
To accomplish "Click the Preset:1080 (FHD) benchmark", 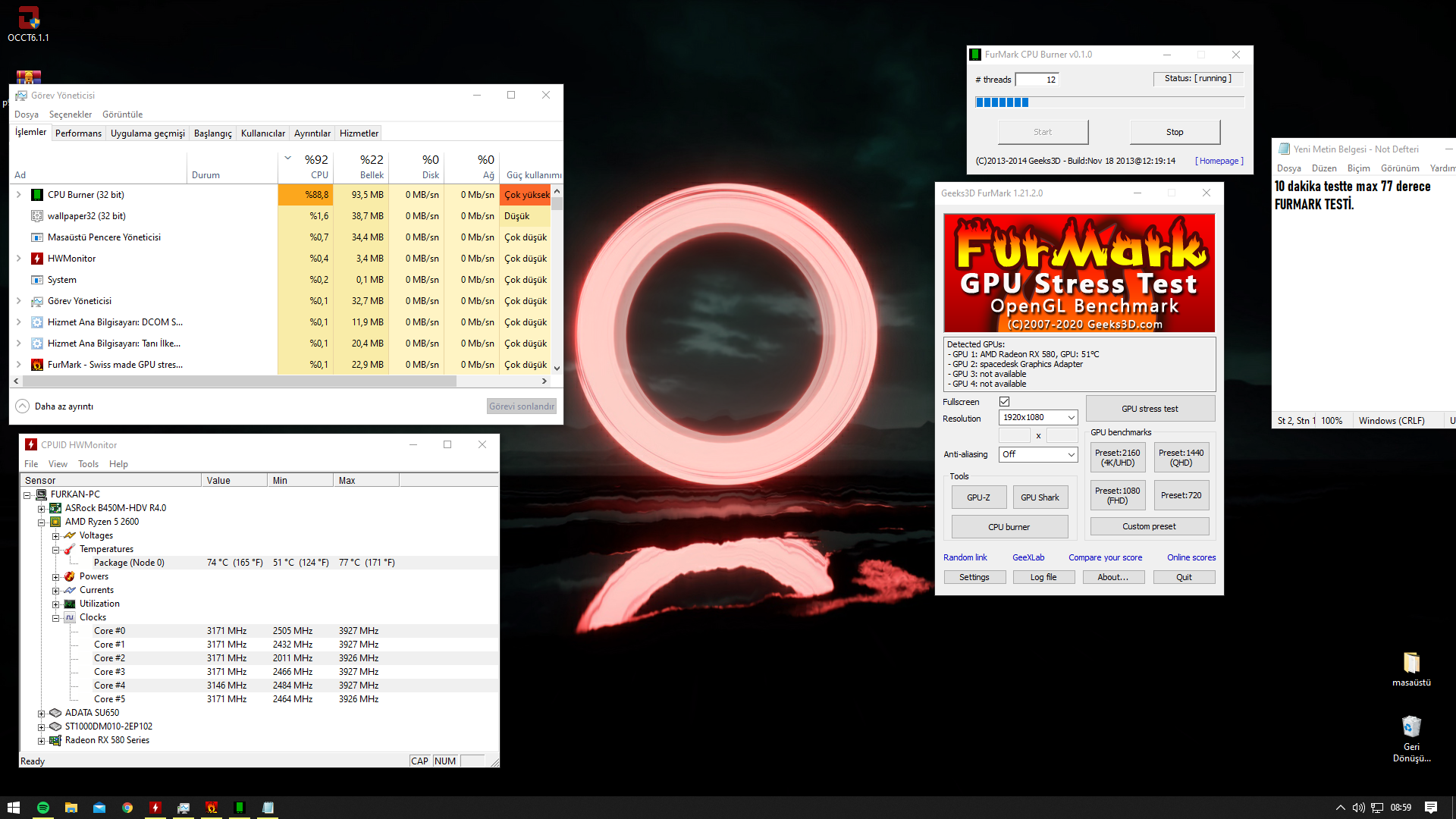I will (x=1117, y=495).
